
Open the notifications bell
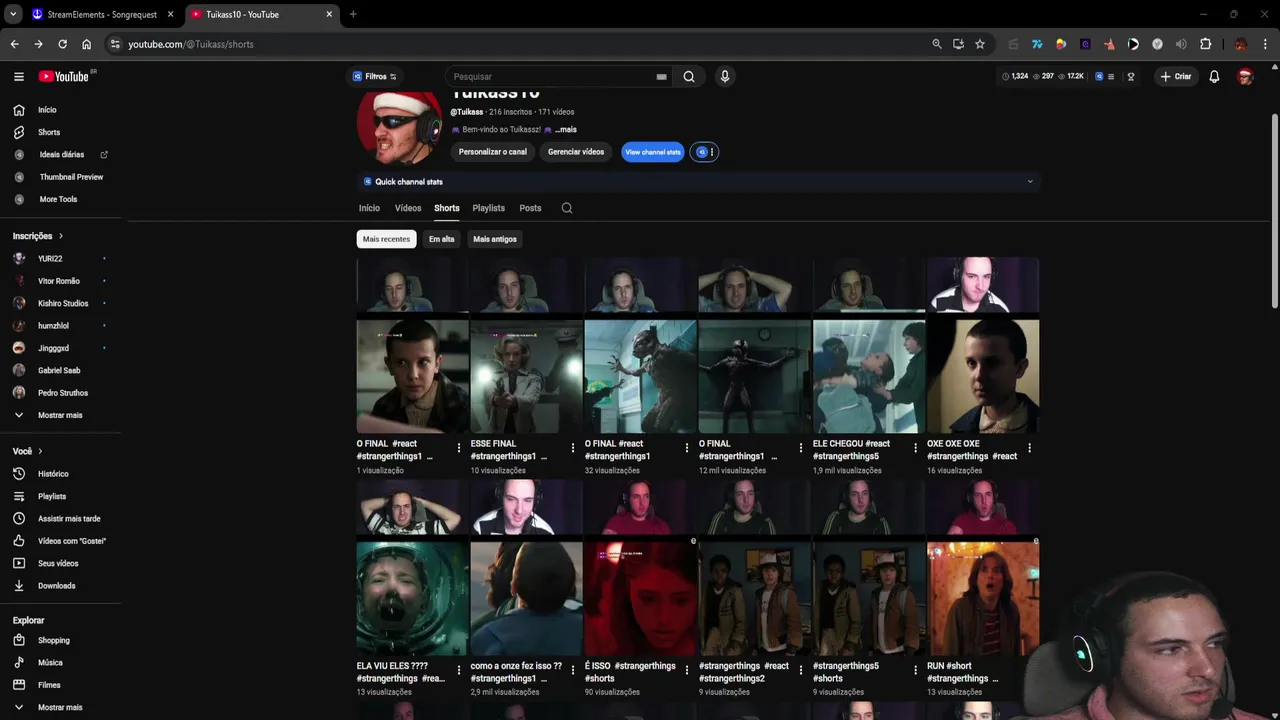click(x=1214, y=76)
